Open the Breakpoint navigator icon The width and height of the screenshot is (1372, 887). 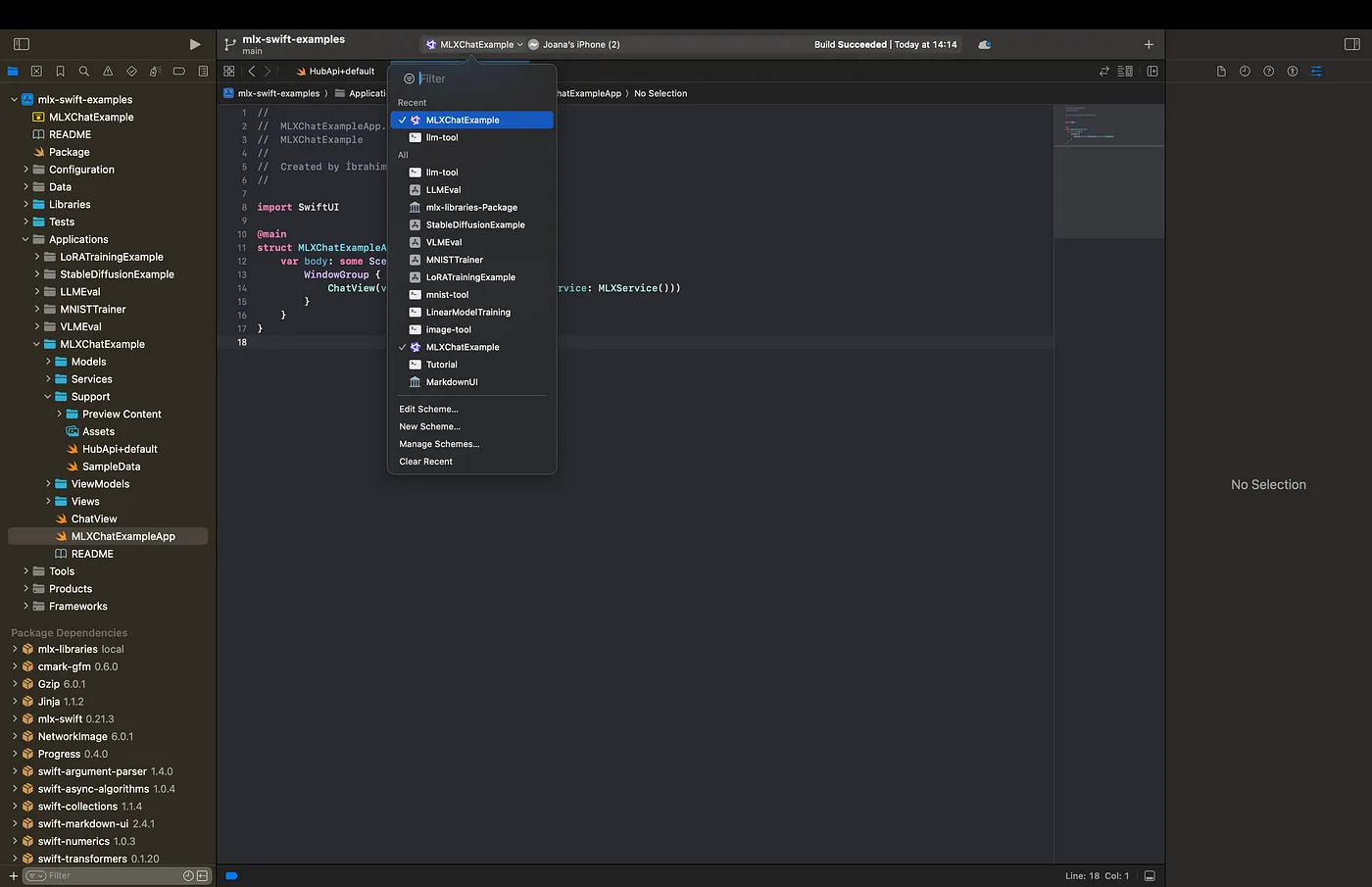pos(179,72)
